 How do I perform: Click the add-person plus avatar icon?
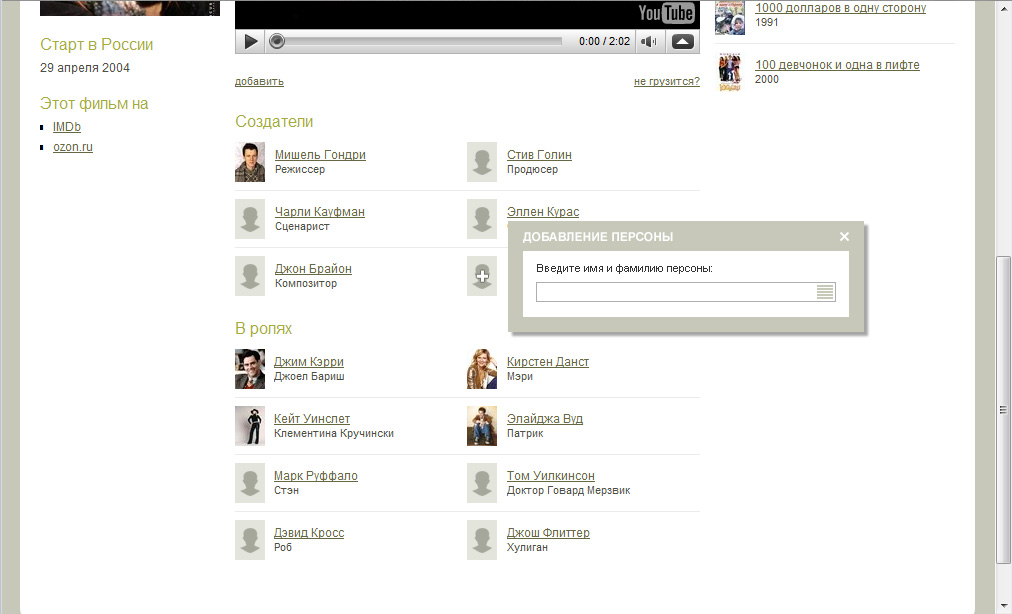(x=482, y=276)
